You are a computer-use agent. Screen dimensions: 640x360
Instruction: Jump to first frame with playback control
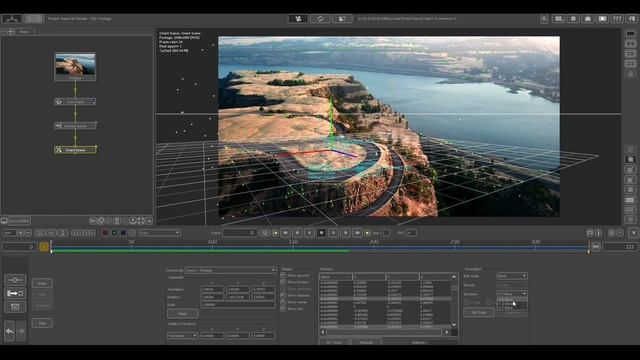[285, 233]
